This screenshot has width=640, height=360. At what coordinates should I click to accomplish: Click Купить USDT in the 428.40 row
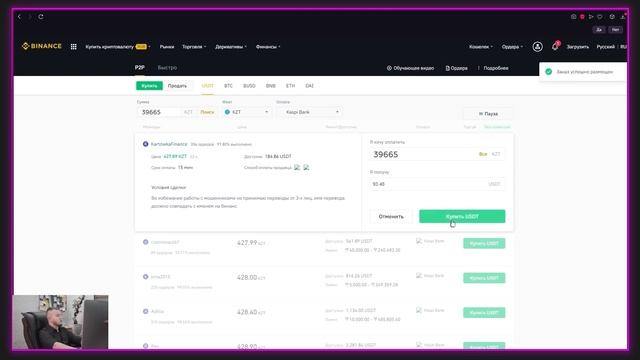(x=484, y=313)
